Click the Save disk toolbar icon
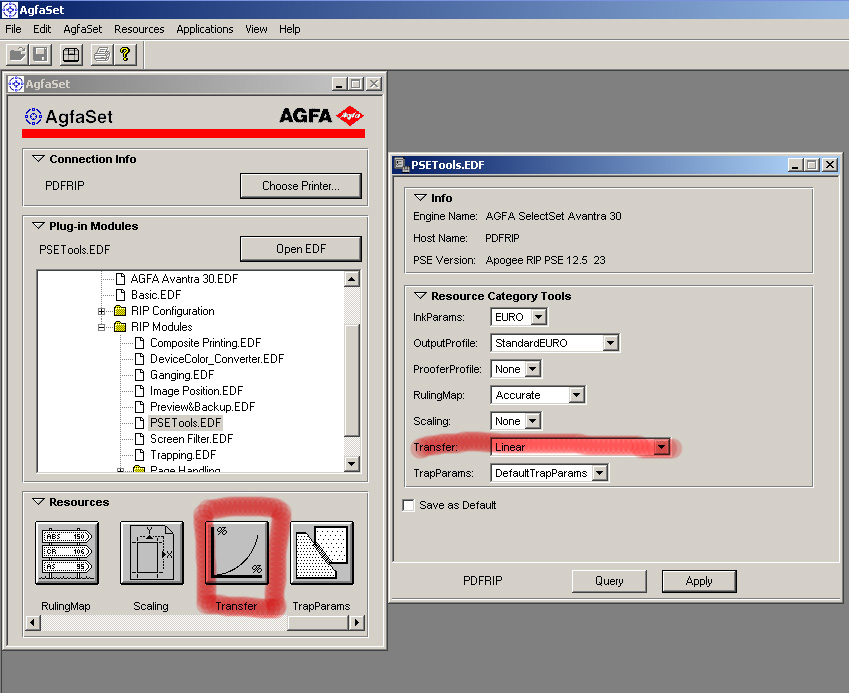The height and width of the screenshot is (693, 849). click(41, 55)
